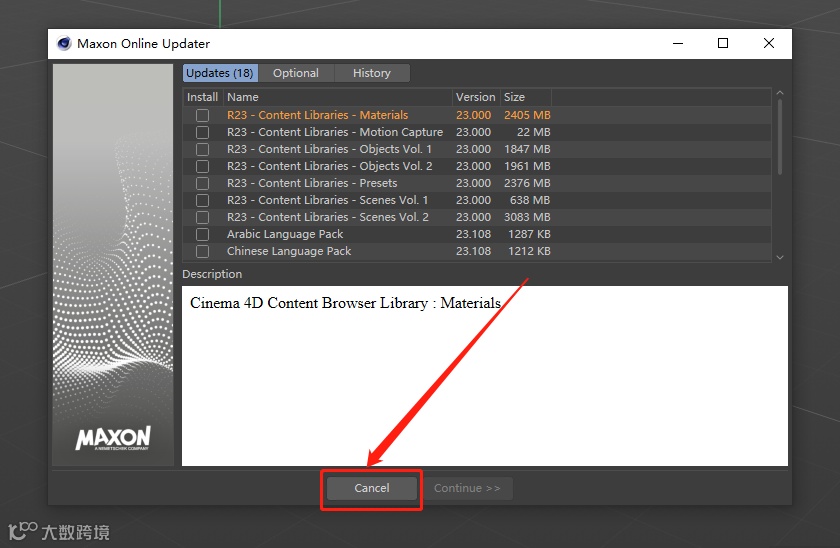Click the 3083 MB size value
The height and width of the screenshot is (548, 840).
pyautogui.click(x=527, y=217)
